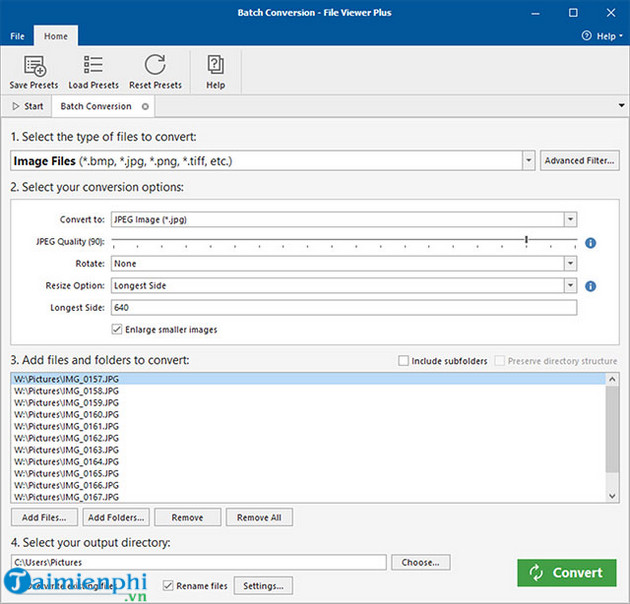
Task: Click the JPEG Quality info icon
Action: (590, 243)
